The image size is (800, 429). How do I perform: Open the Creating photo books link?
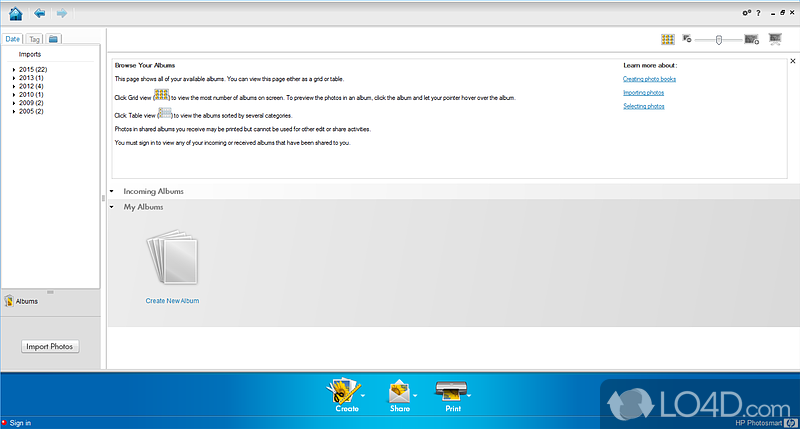click(x=649, y=79)
